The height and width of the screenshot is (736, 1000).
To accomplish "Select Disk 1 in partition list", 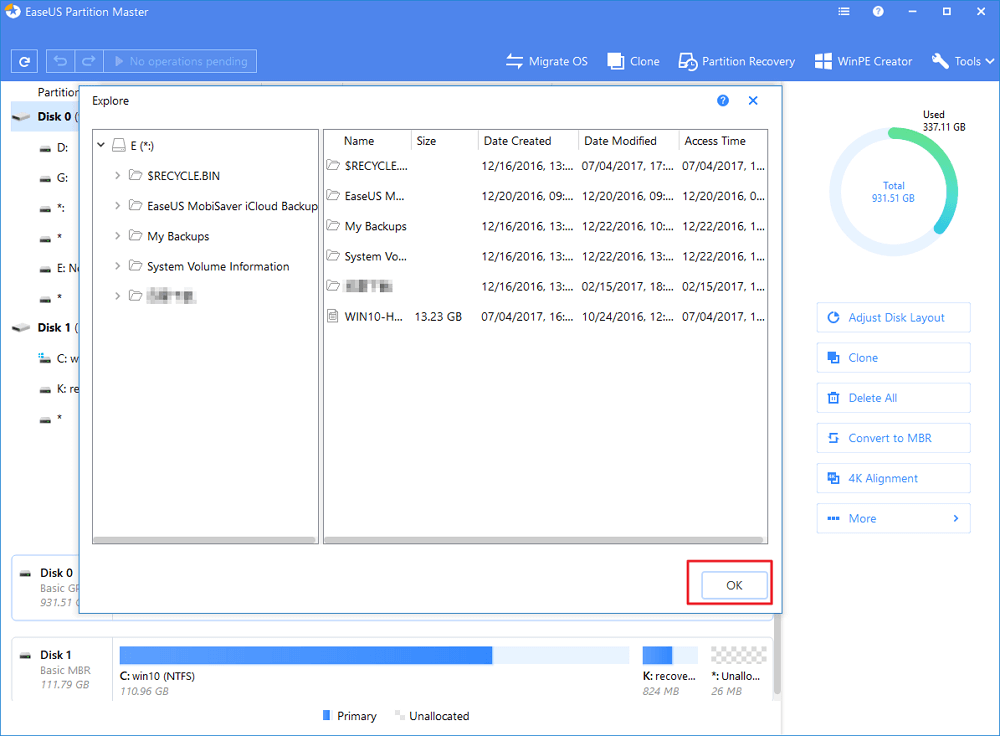I will click(45, 328).
